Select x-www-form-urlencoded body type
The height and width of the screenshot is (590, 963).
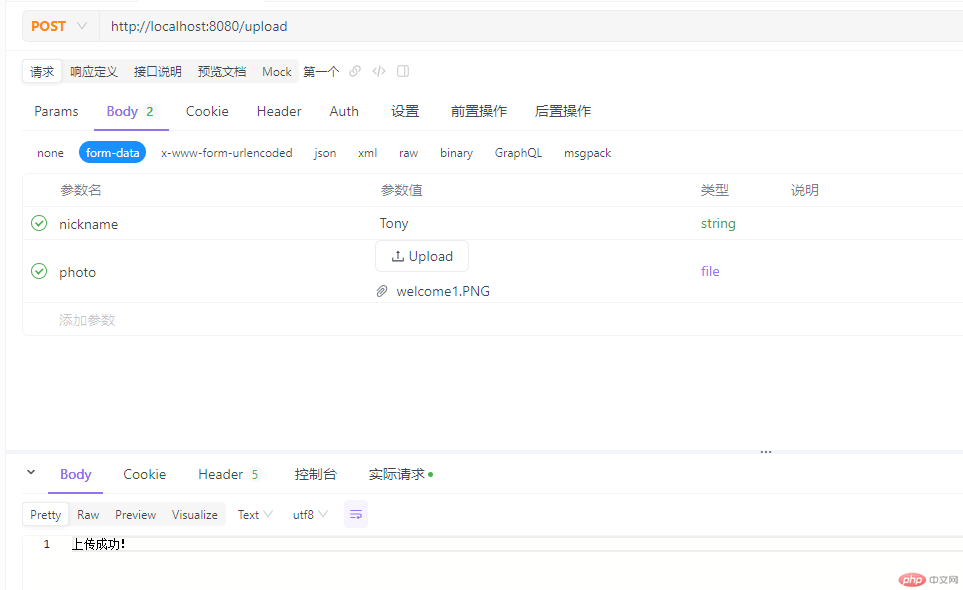227,153
